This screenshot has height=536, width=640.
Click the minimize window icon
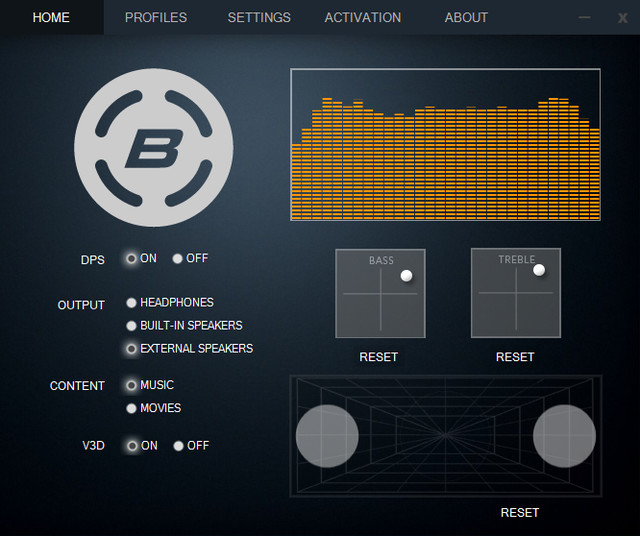pyautogui.click(x=585, y=17)
